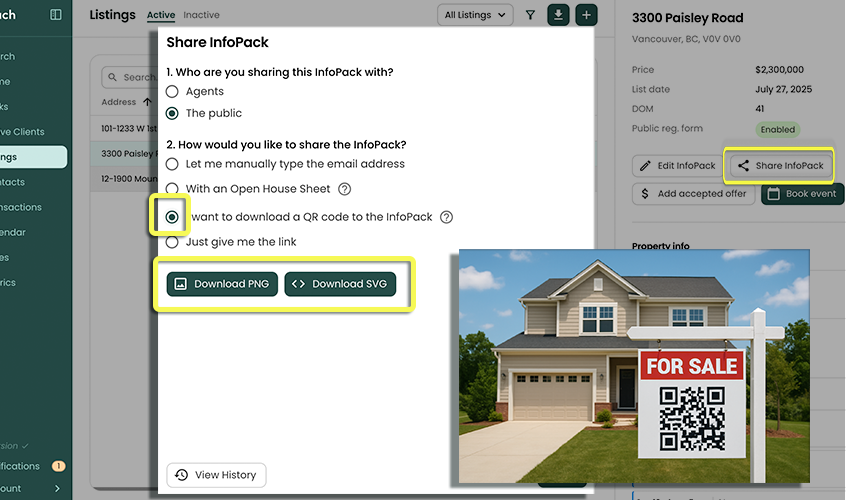Select manually type email address option

(172, 164)
